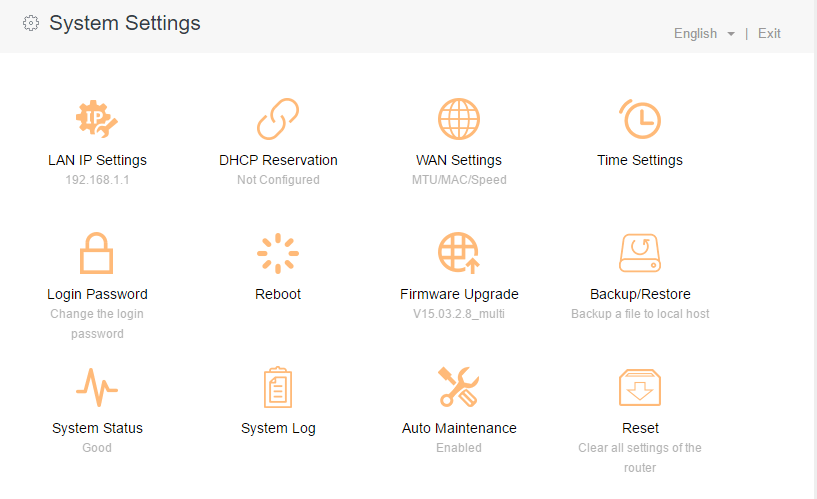Click the DHCP Reservation text label
Viewport: 817px width, 499px height.
[x=278, y=160]
